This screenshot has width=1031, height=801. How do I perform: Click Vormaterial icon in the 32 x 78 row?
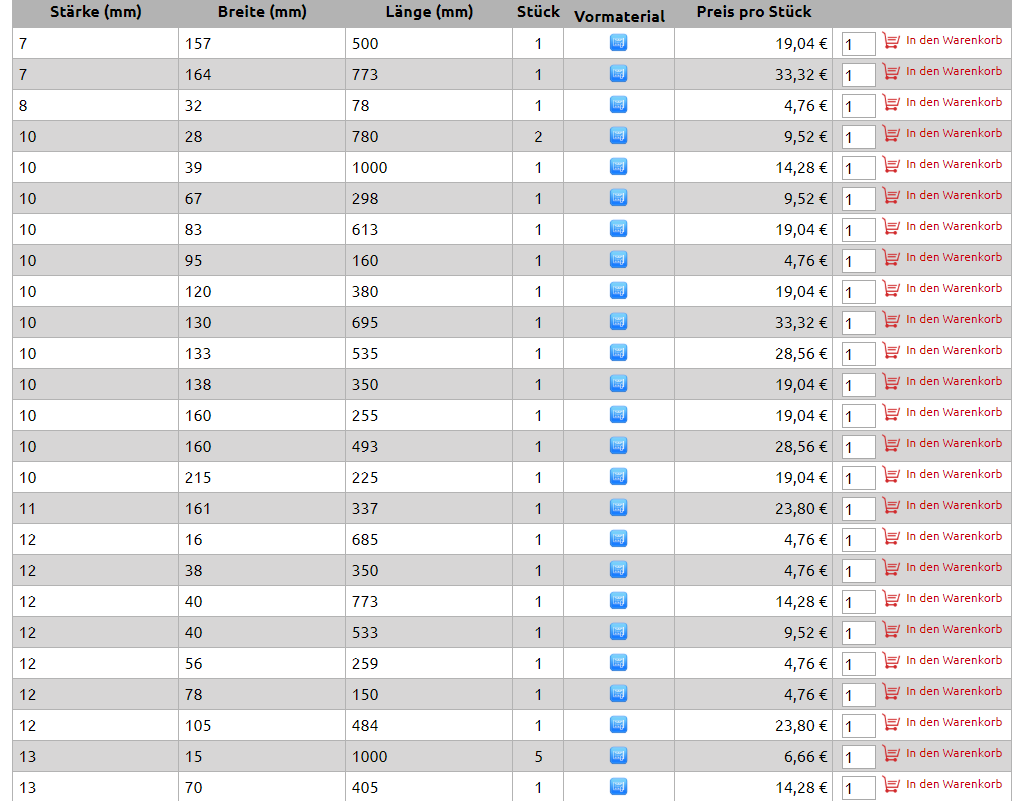point(618,105)
